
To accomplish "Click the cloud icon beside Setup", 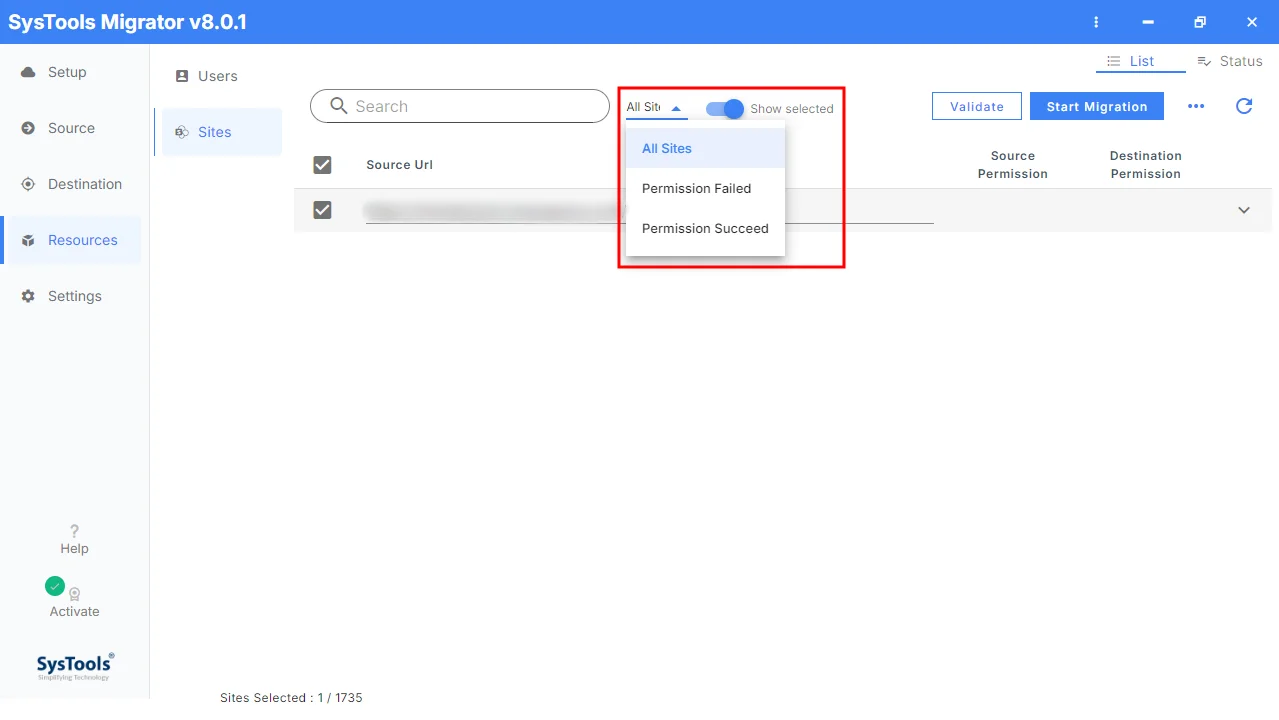I will (28, 72).
